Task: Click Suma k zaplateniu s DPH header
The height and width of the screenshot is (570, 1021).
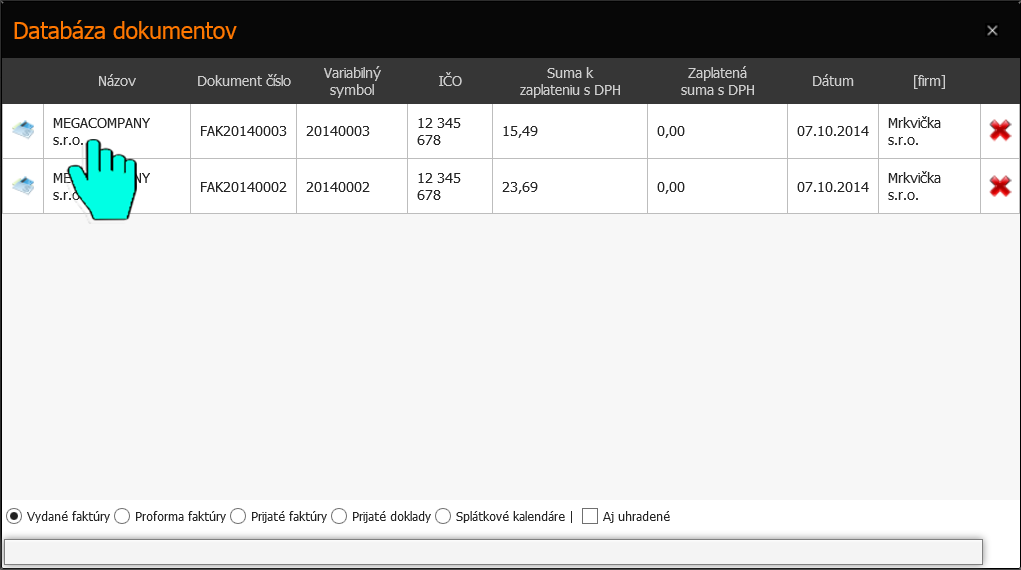Action: 569,81
